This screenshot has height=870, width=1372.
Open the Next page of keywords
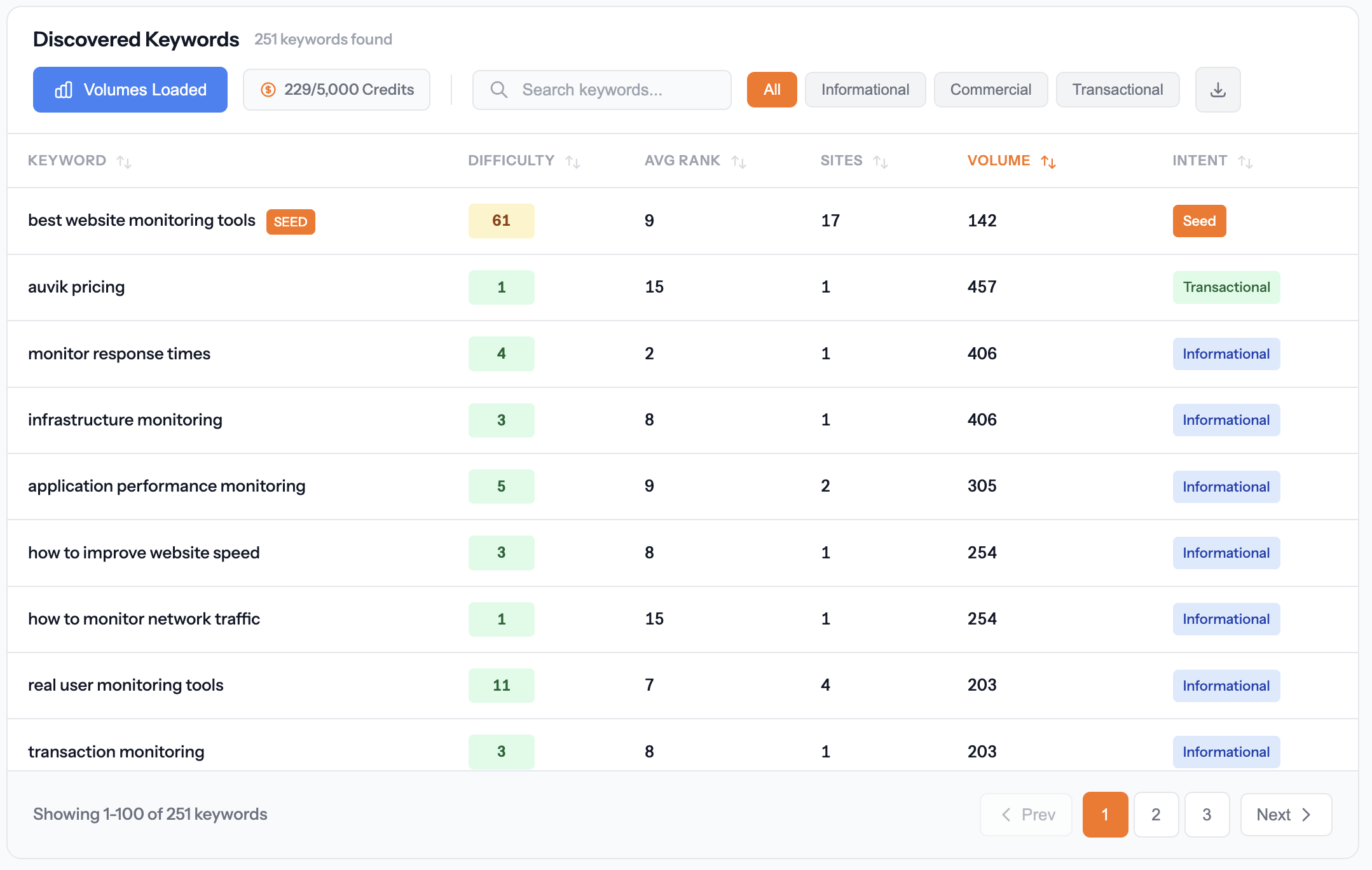[x=1285, y=814]
